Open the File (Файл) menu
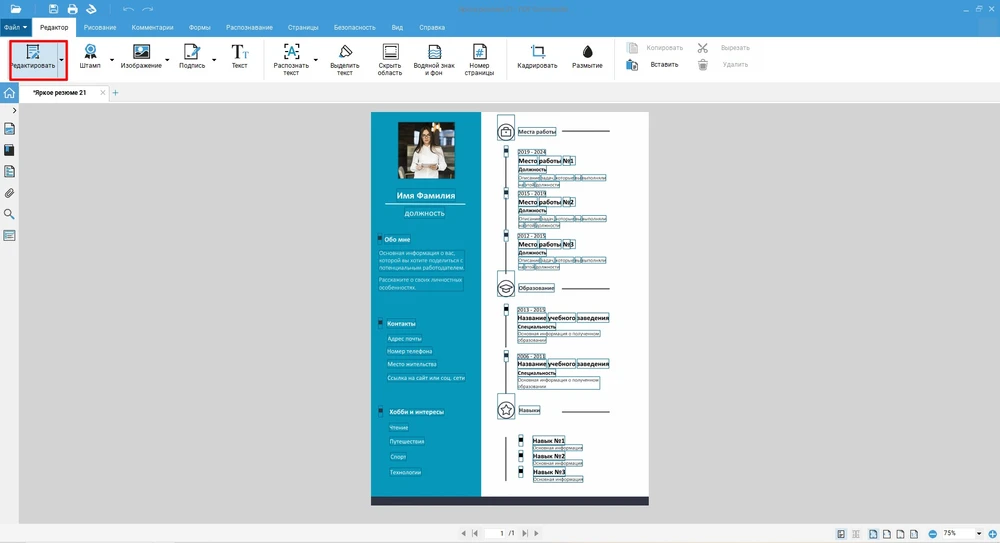 coord(15,28)
